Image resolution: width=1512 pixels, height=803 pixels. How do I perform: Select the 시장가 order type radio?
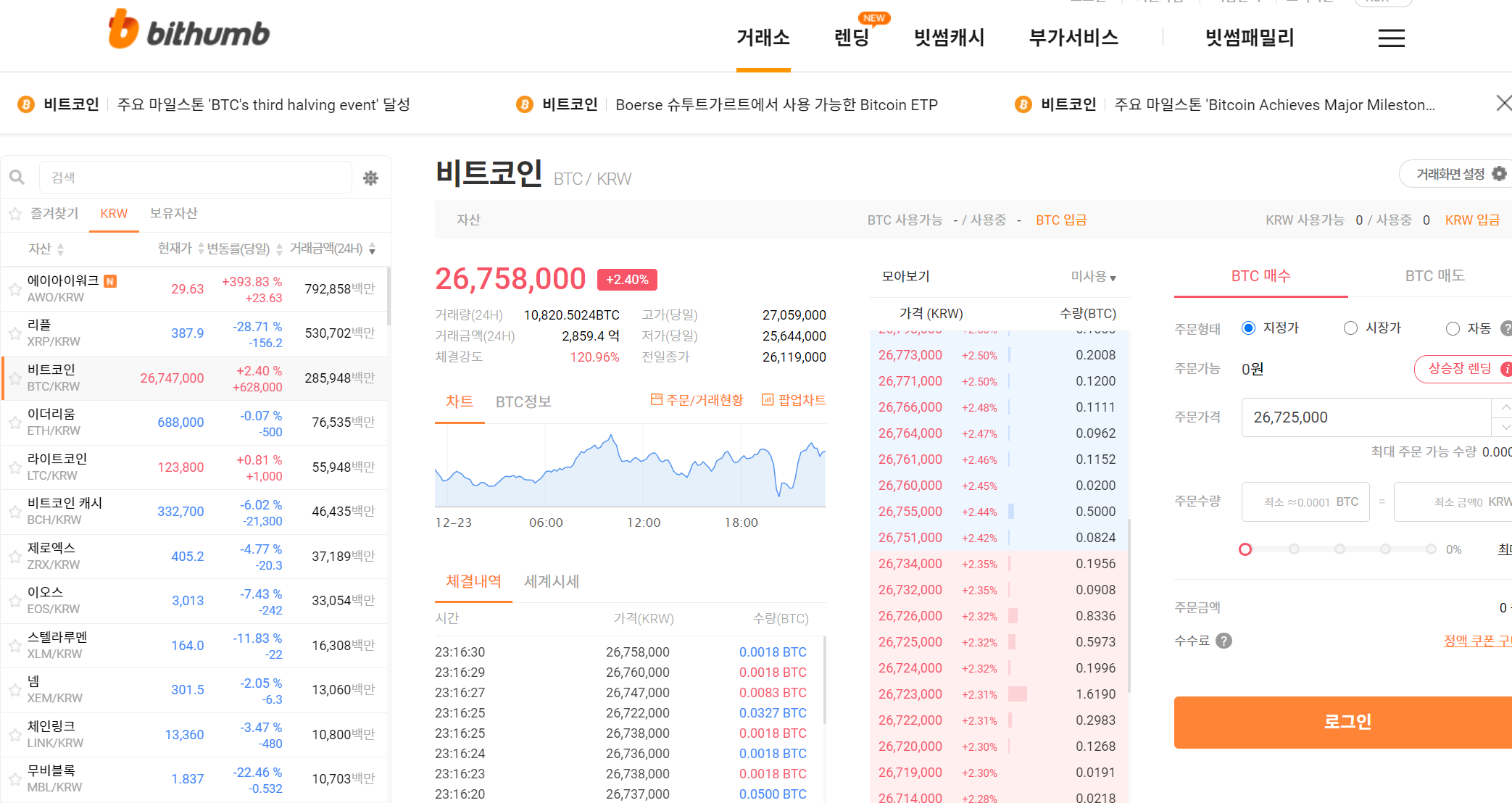pos(1350,328)
